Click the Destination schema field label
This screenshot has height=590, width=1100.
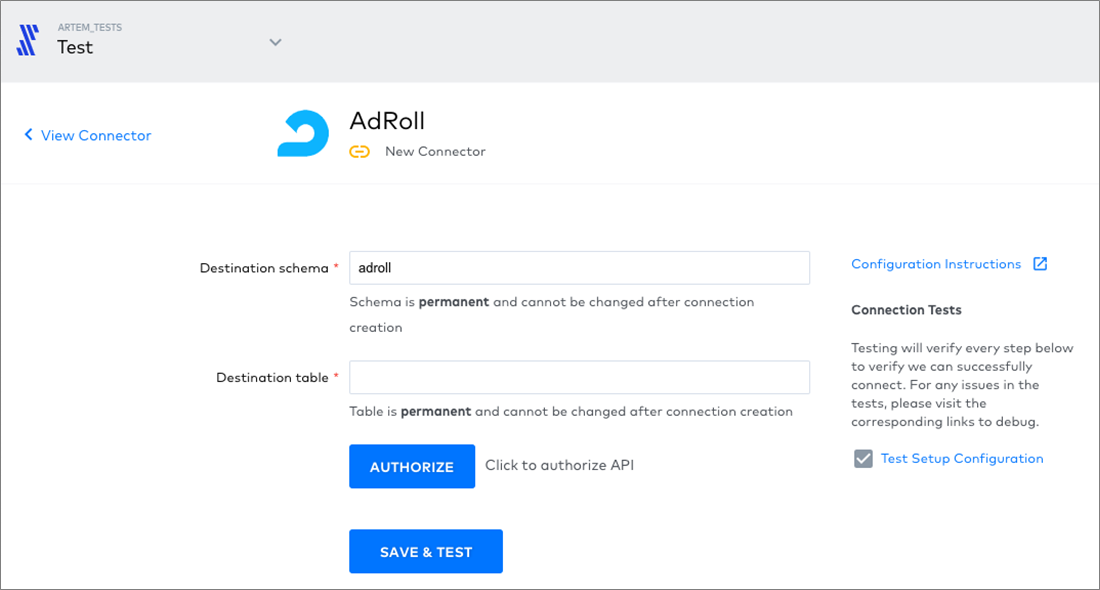point(264,268)
